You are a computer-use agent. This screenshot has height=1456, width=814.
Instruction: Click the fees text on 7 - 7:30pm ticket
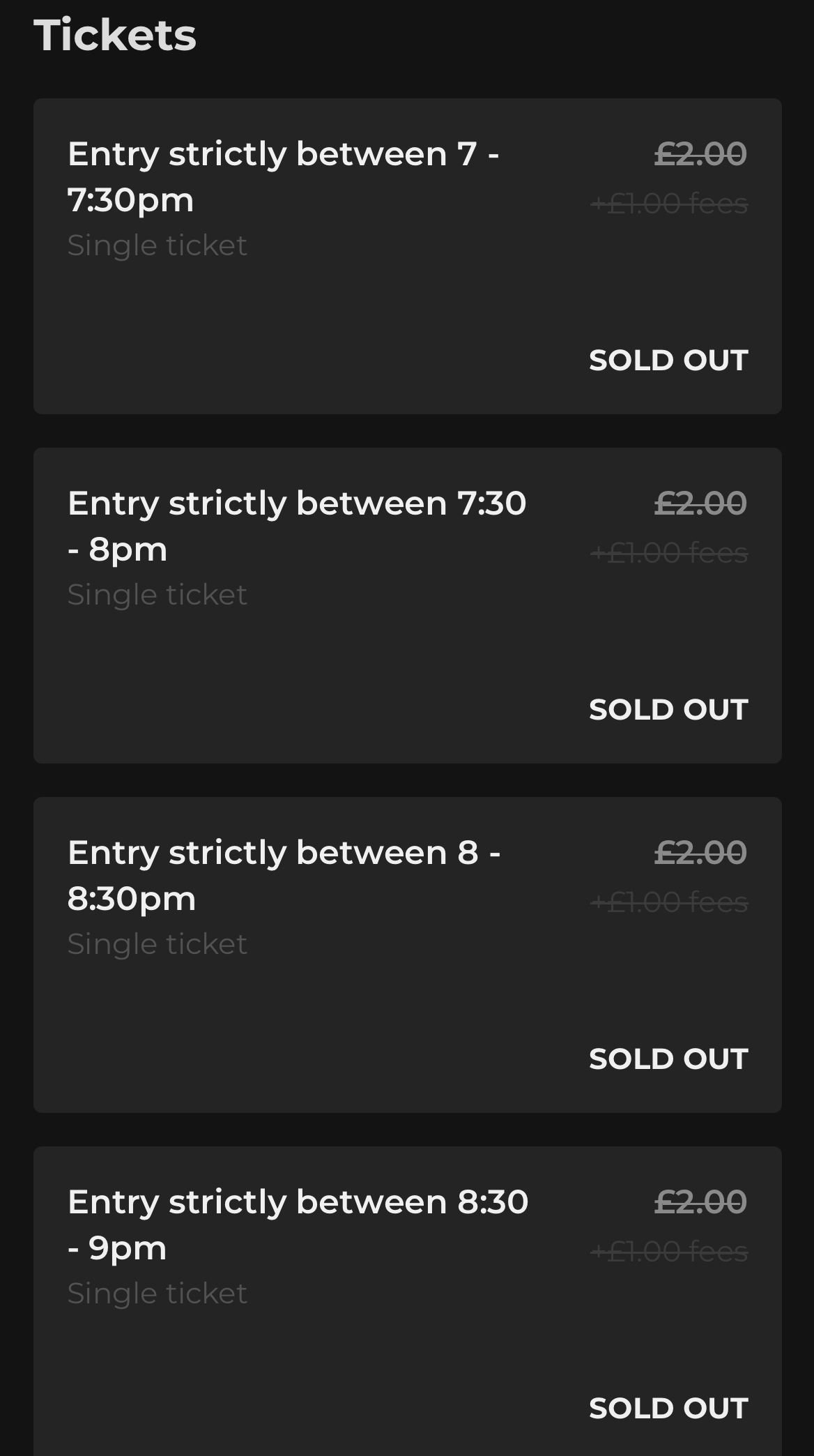coord(669,204)
